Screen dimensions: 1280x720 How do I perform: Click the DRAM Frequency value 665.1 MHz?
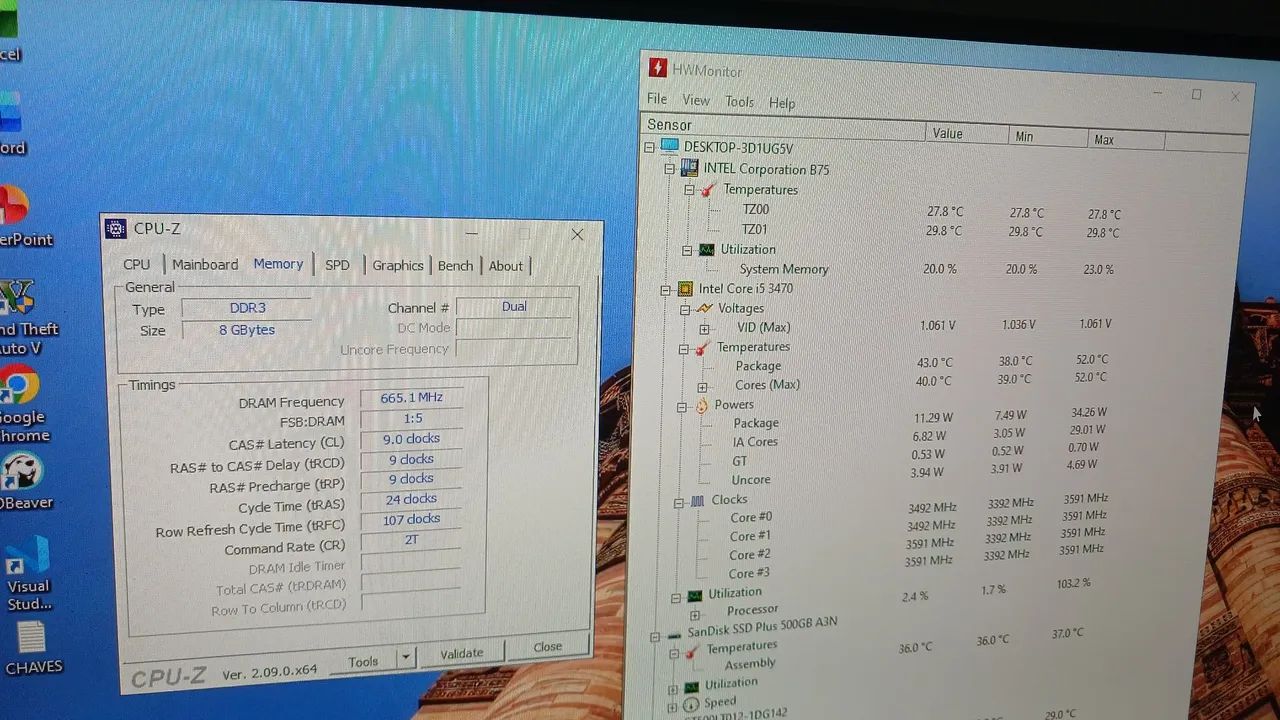[411, 397]
